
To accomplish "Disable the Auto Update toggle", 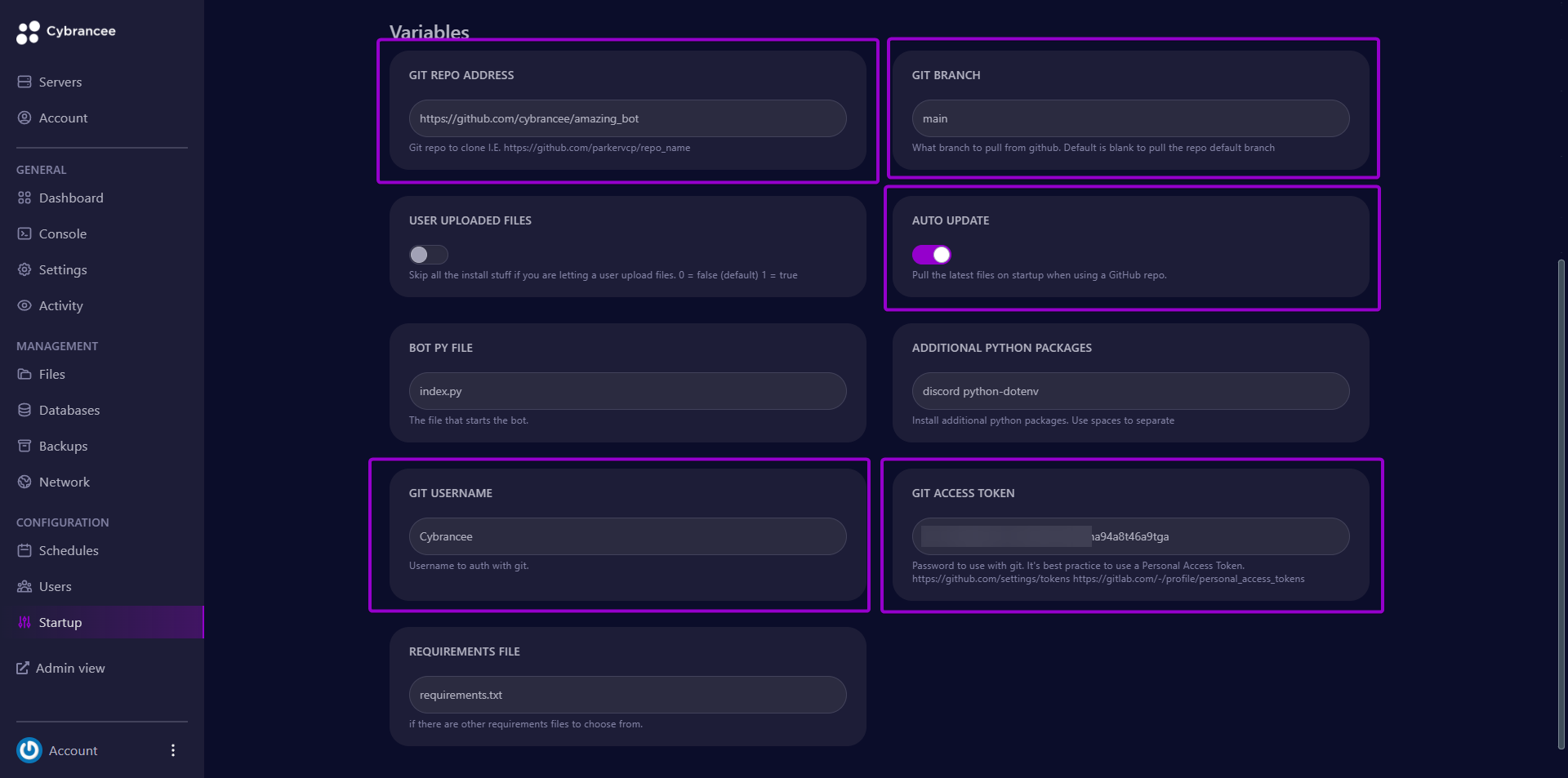I will pos(931,256).
